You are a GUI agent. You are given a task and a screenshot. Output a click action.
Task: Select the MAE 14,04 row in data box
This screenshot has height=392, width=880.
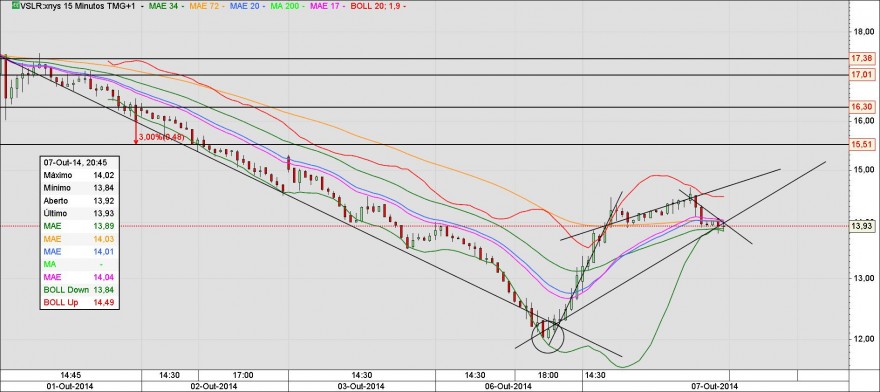coord(79,277)
